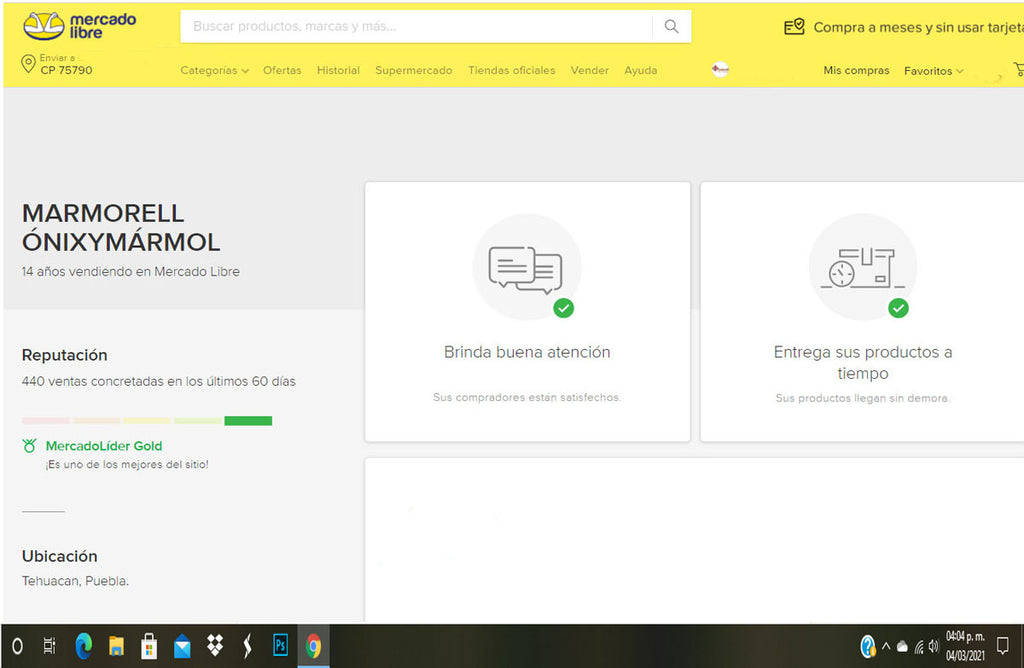Open Photoshop from taskbar
The width and height of the screenshot is (1024, 668).
pos(280,646)
